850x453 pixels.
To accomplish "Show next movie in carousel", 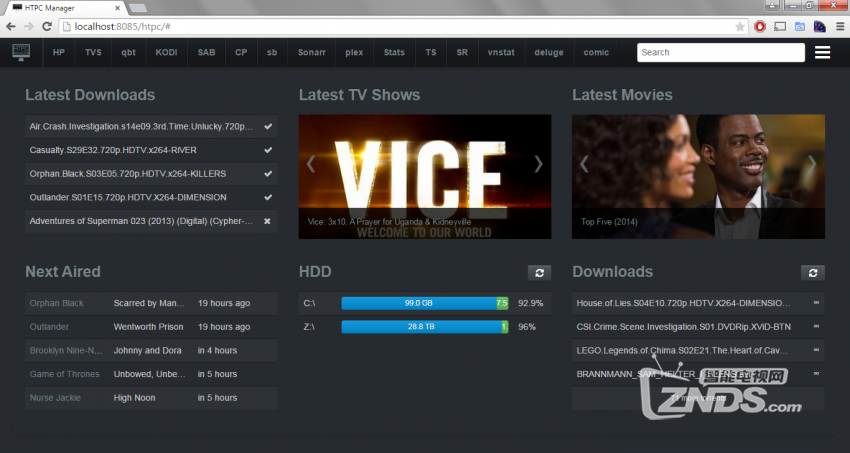I will pos(812,164).
